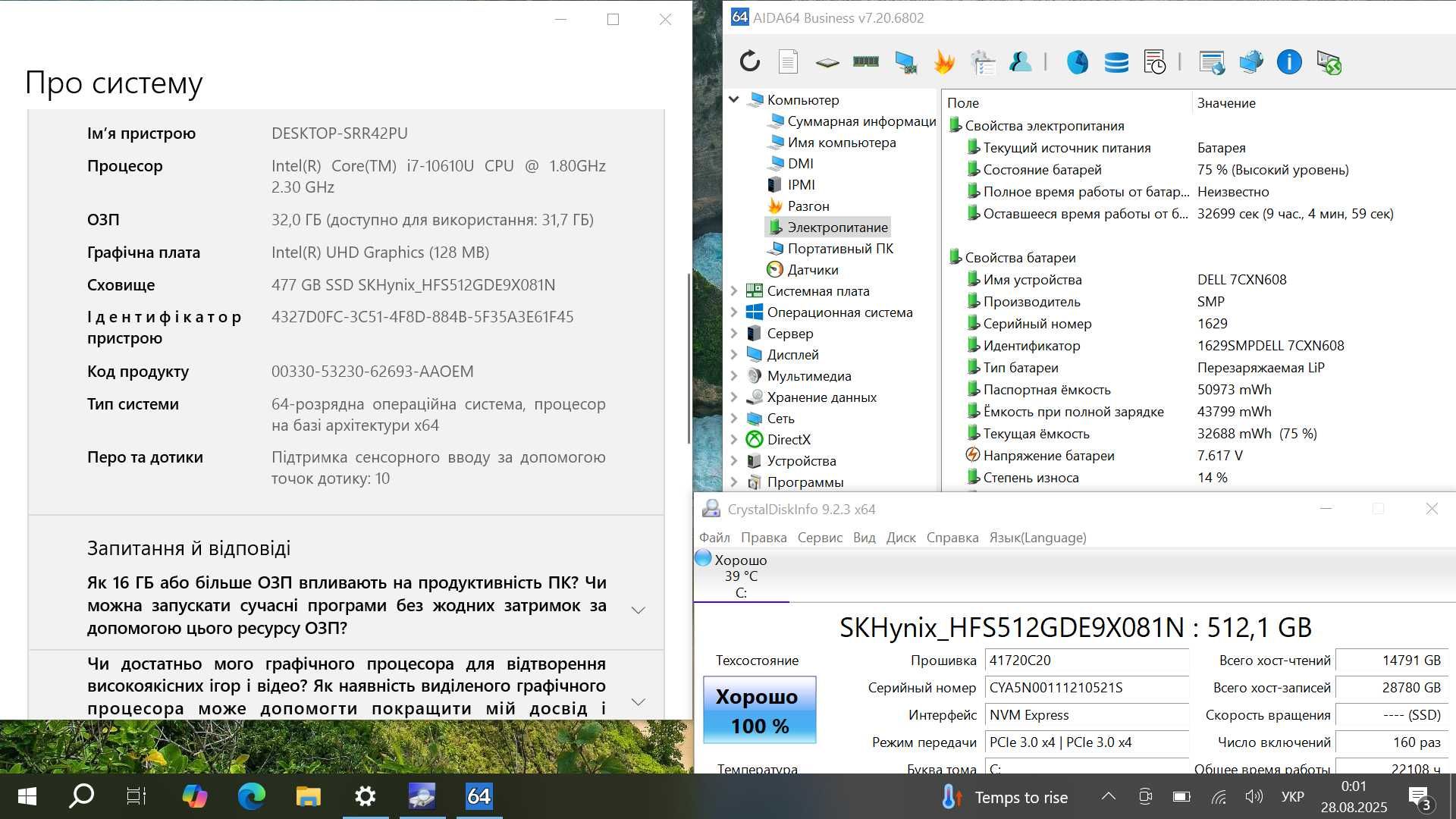This screenshot has height=819, width=1456.
Task: Click the blue database icon in AIDA64 toolbar
Action: [x=1116, y=62]
